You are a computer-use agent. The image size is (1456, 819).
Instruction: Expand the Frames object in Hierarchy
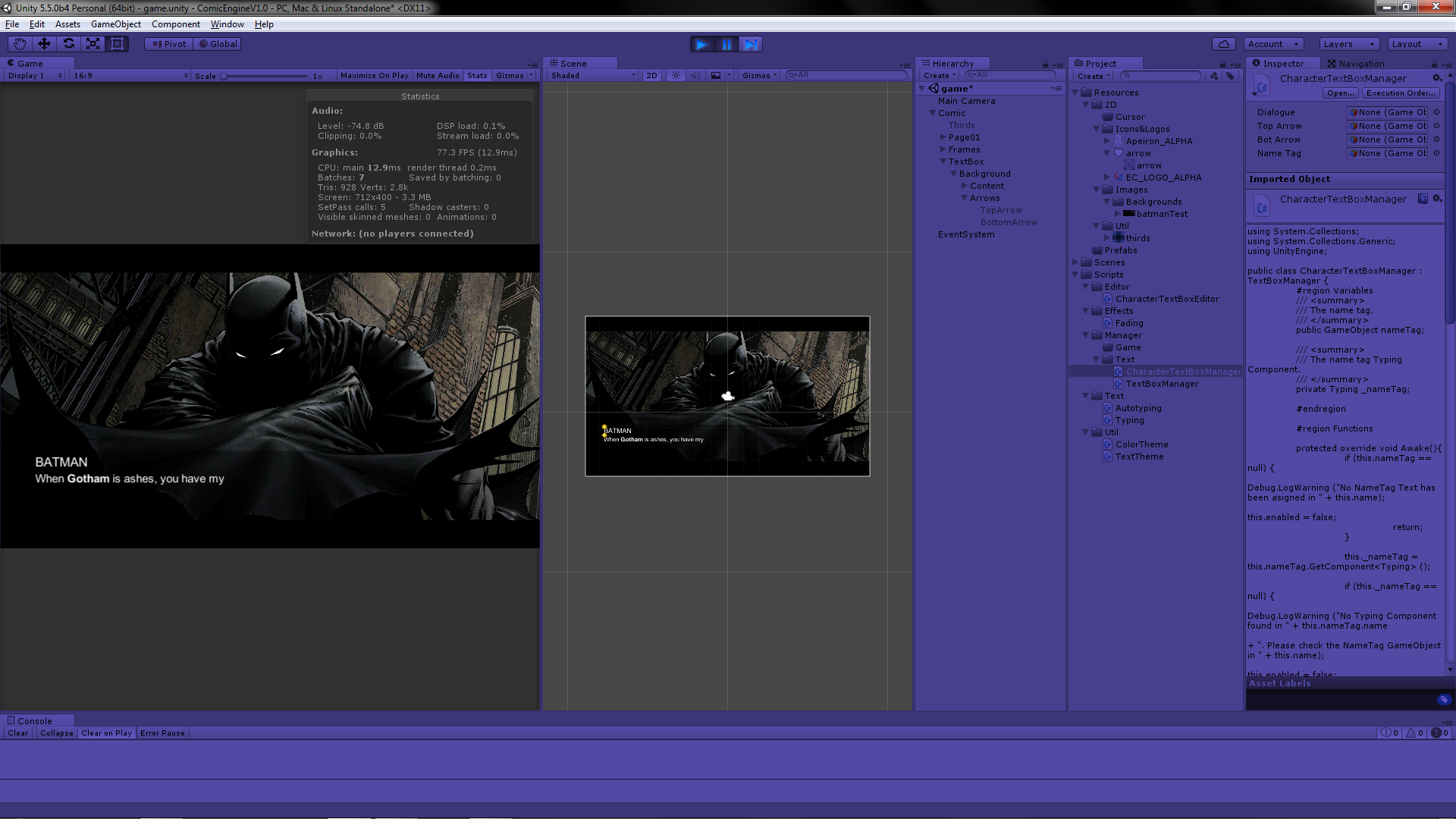pyautogui.click(x=943, y=149)
